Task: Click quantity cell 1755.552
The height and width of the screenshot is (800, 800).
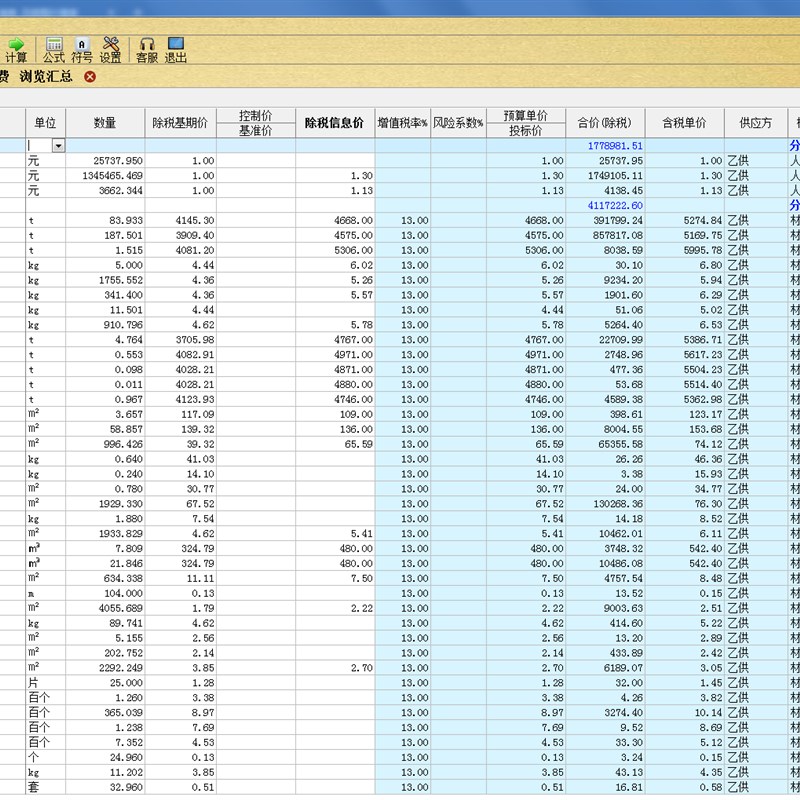Action: pos(105,280)
